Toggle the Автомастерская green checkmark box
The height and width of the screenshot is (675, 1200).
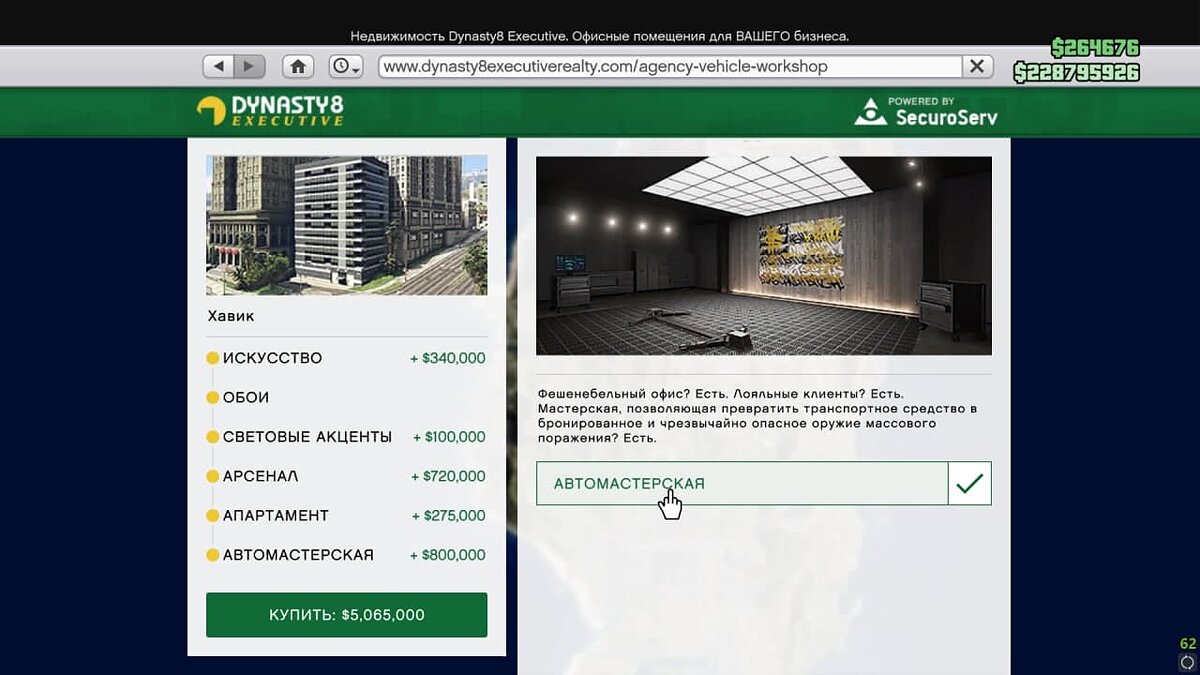pos(969,484)
